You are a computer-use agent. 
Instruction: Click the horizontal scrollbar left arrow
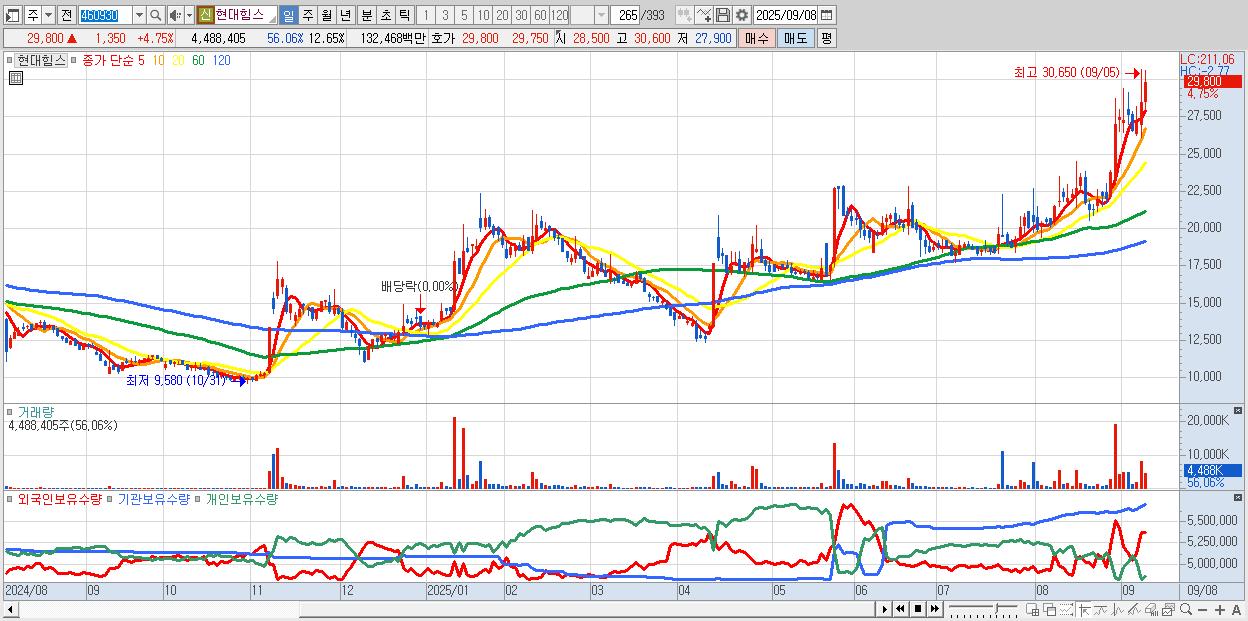pos(10,609)
